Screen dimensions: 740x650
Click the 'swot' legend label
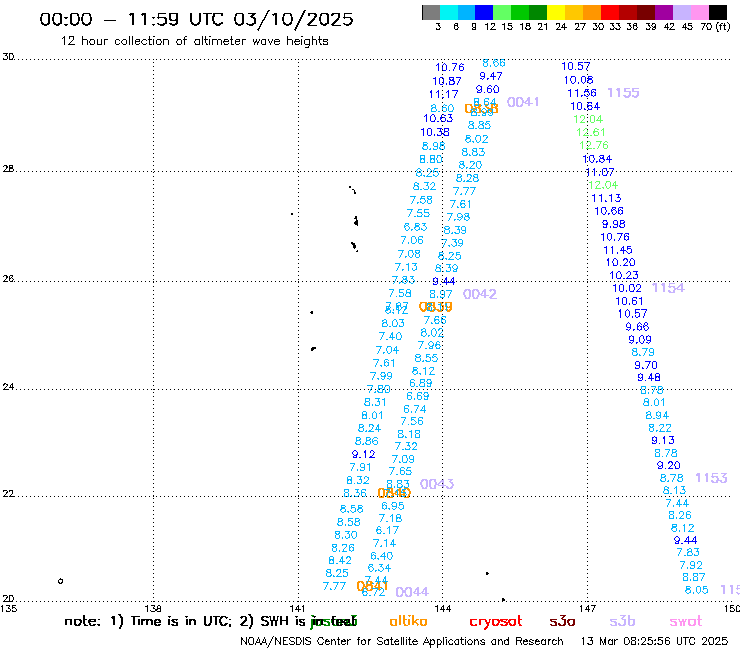(686, 621)
